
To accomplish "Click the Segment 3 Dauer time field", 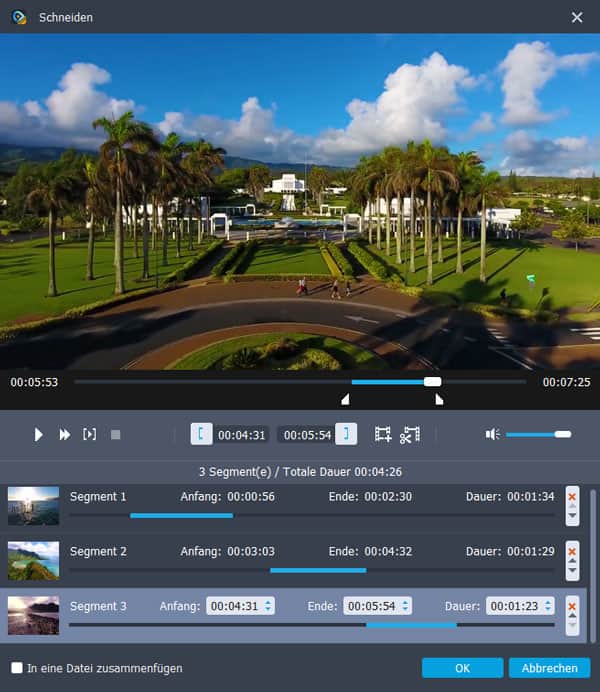I will click(x=520, y=606).
